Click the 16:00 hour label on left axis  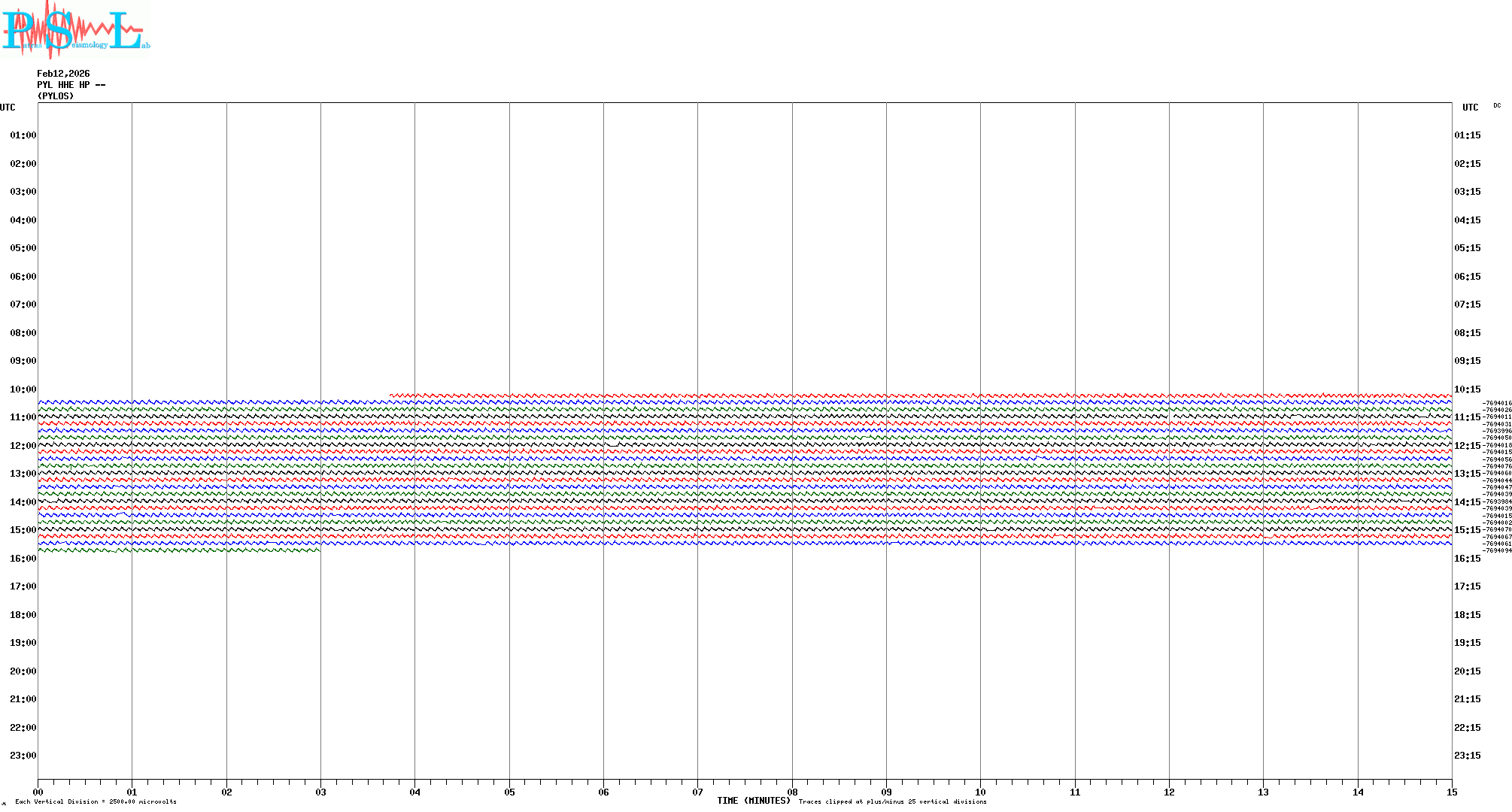23,559
